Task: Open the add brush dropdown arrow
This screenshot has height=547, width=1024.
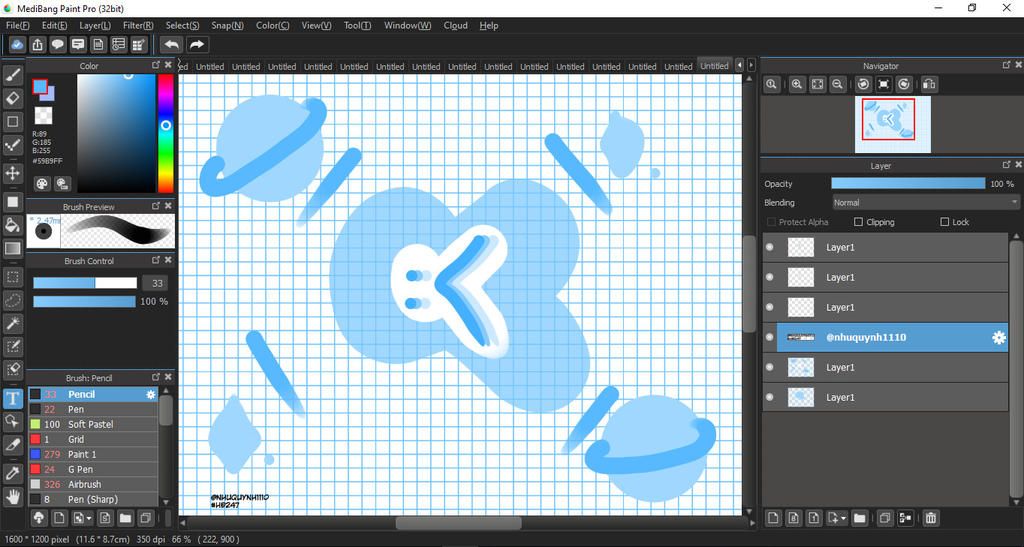Action: [89, 519]
